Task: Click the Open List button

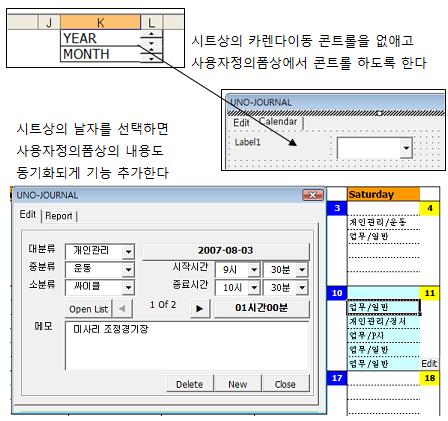Action: (89, 309)
